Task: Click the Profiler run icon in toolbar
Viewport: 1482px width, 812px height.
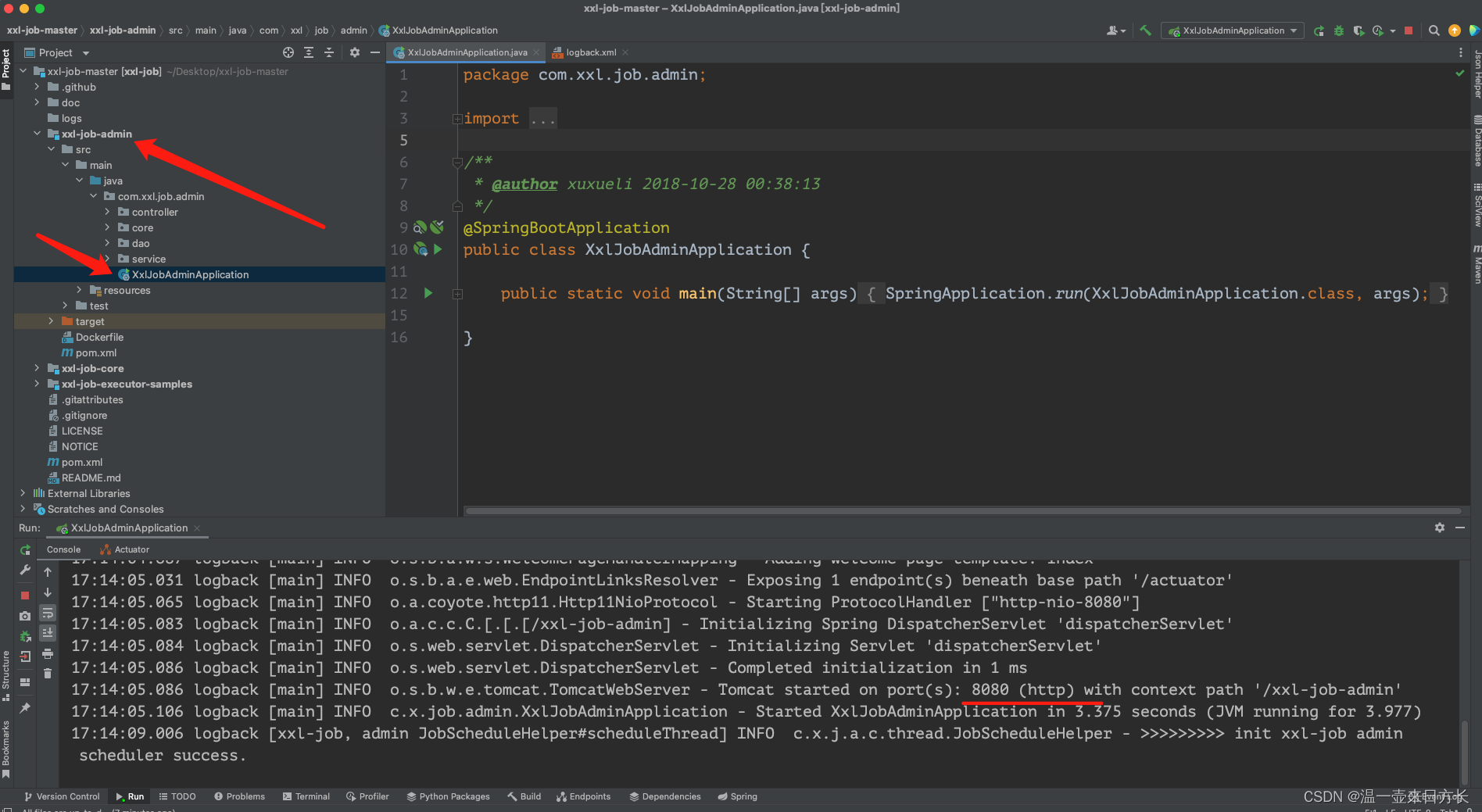Action: (x=1378, y=30)
